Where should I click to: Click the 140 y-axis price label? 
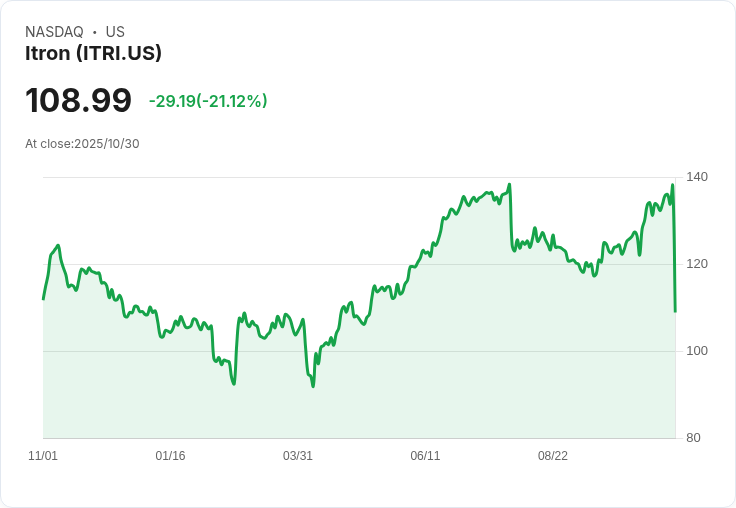[x=697, y=177]
